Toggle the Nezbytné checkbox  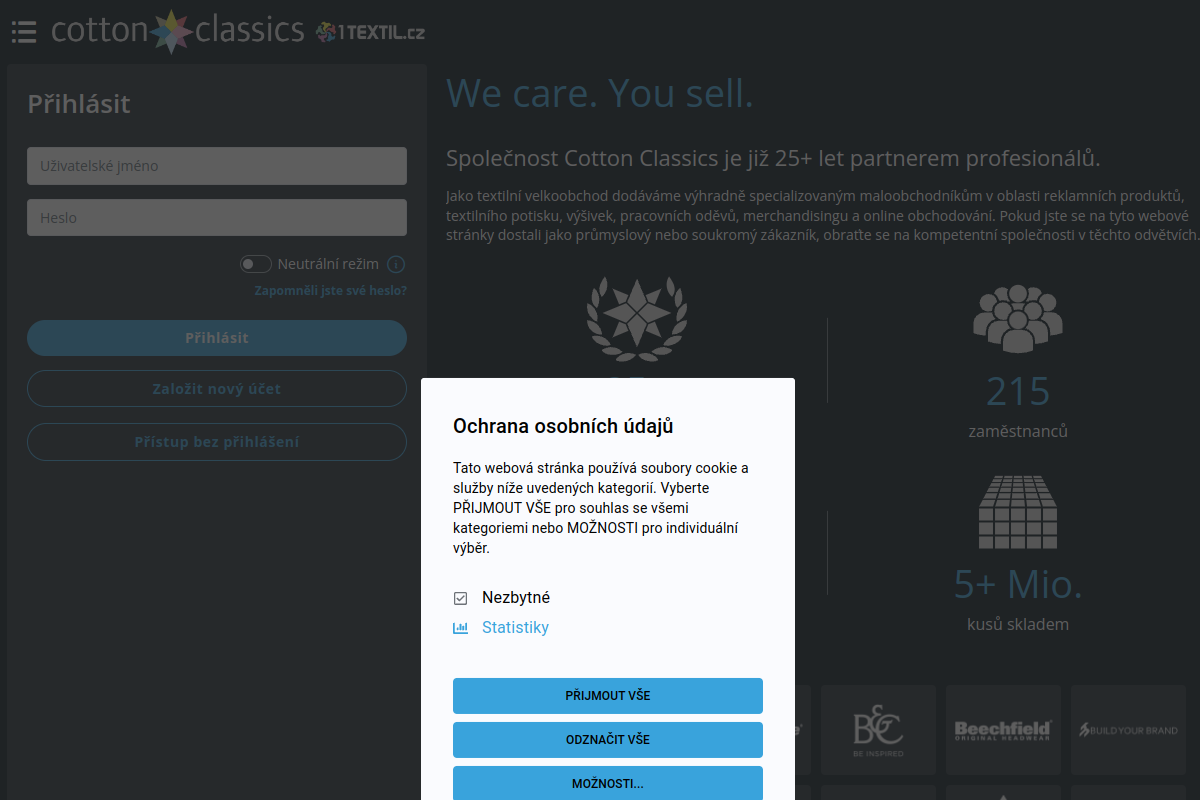(461, 598)
